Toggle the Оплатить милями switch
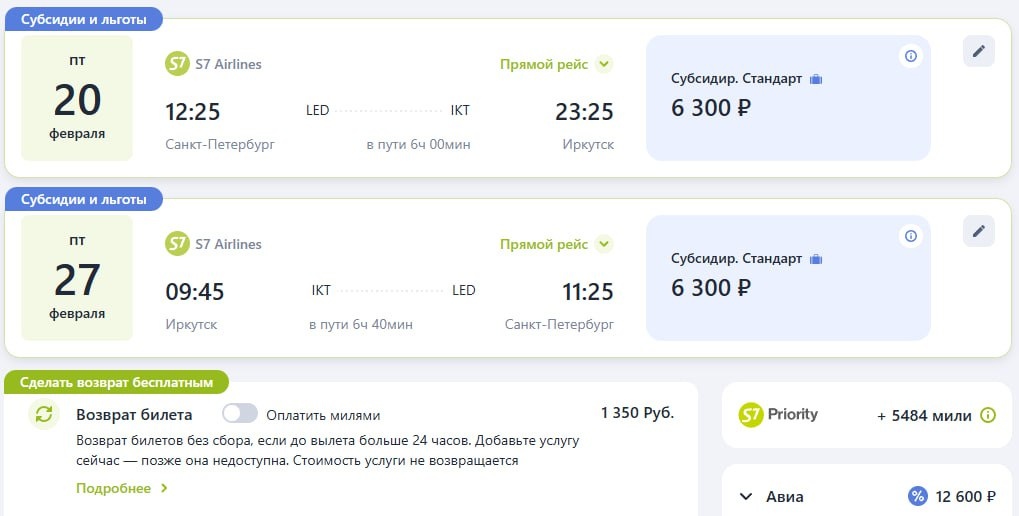Viewport: 1019px width, 516px height. [x=240, y=414]
